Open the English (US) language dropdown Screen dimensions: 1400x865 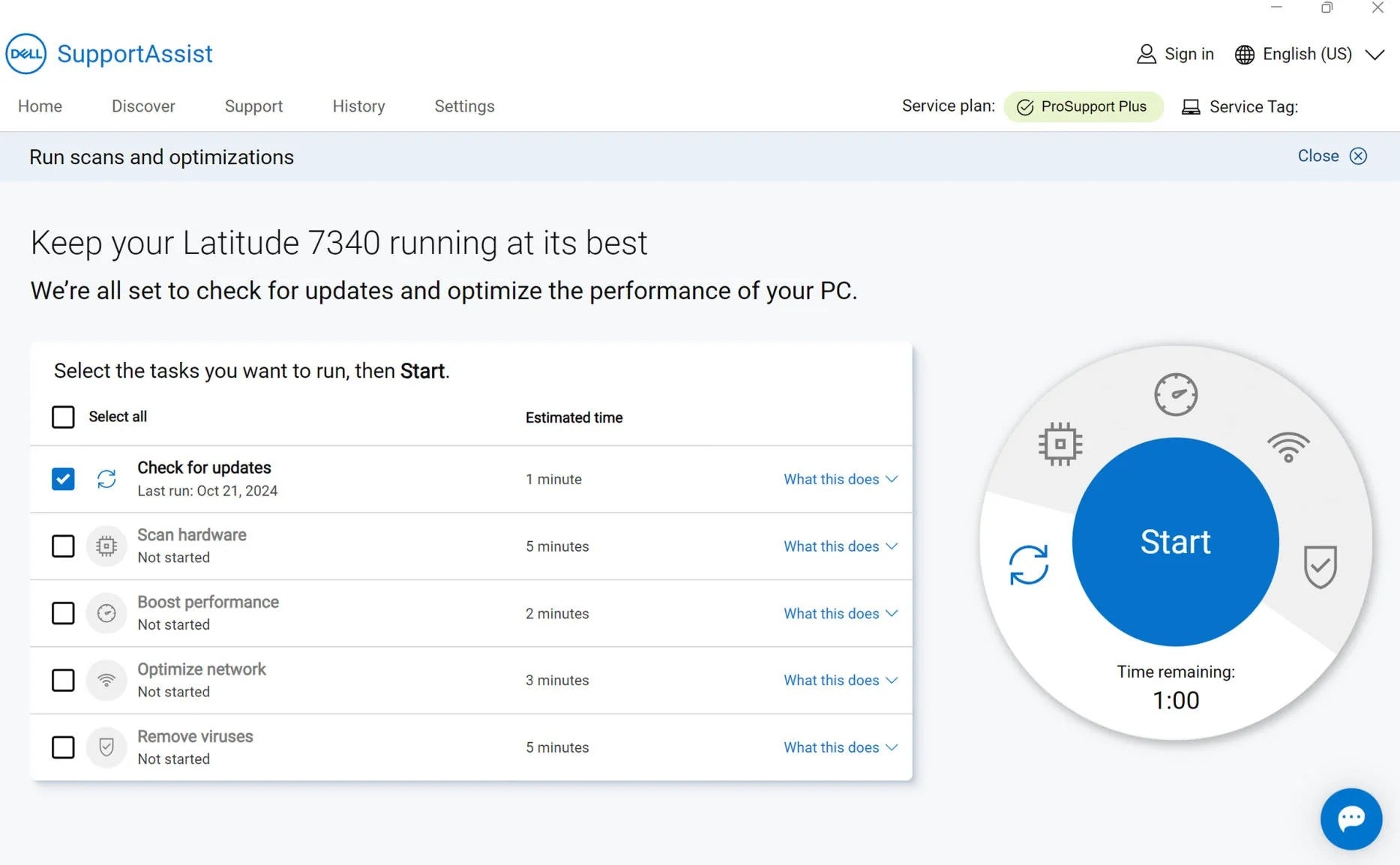(x=1309, y=55)
